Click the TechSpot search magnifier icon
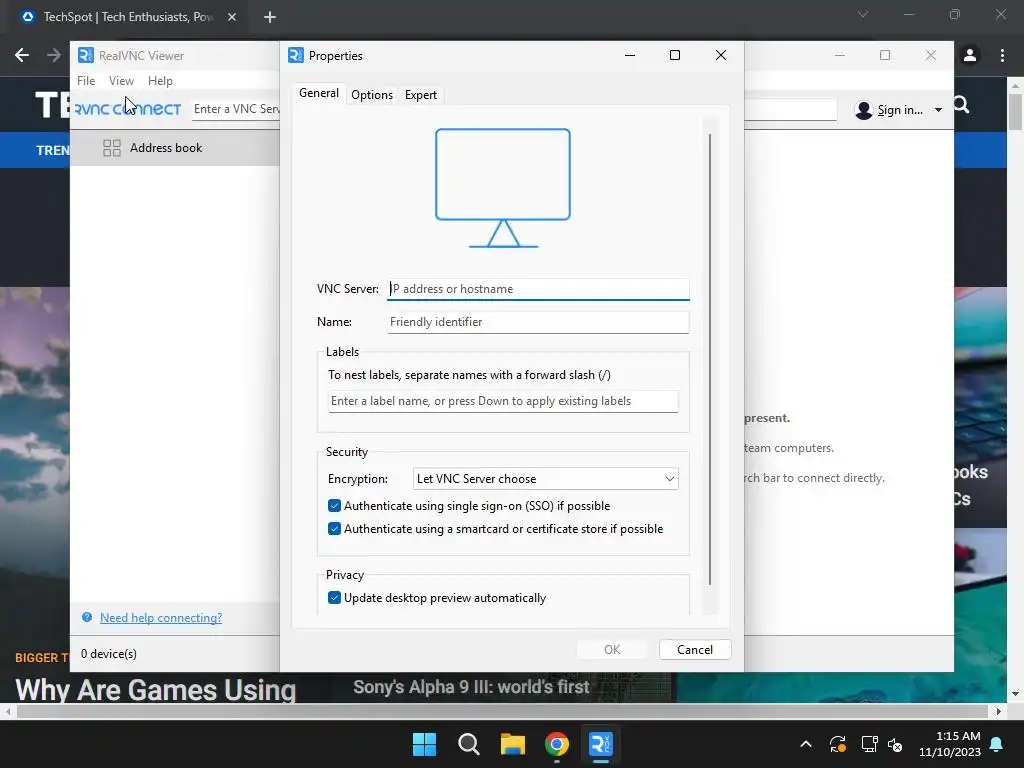 click(x=961, y=105)
